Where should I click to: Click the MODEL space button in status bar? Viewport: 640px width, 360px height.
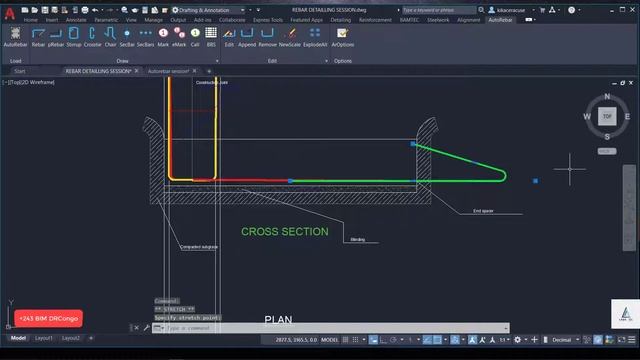pyautogui.click(x=329, y=340)
